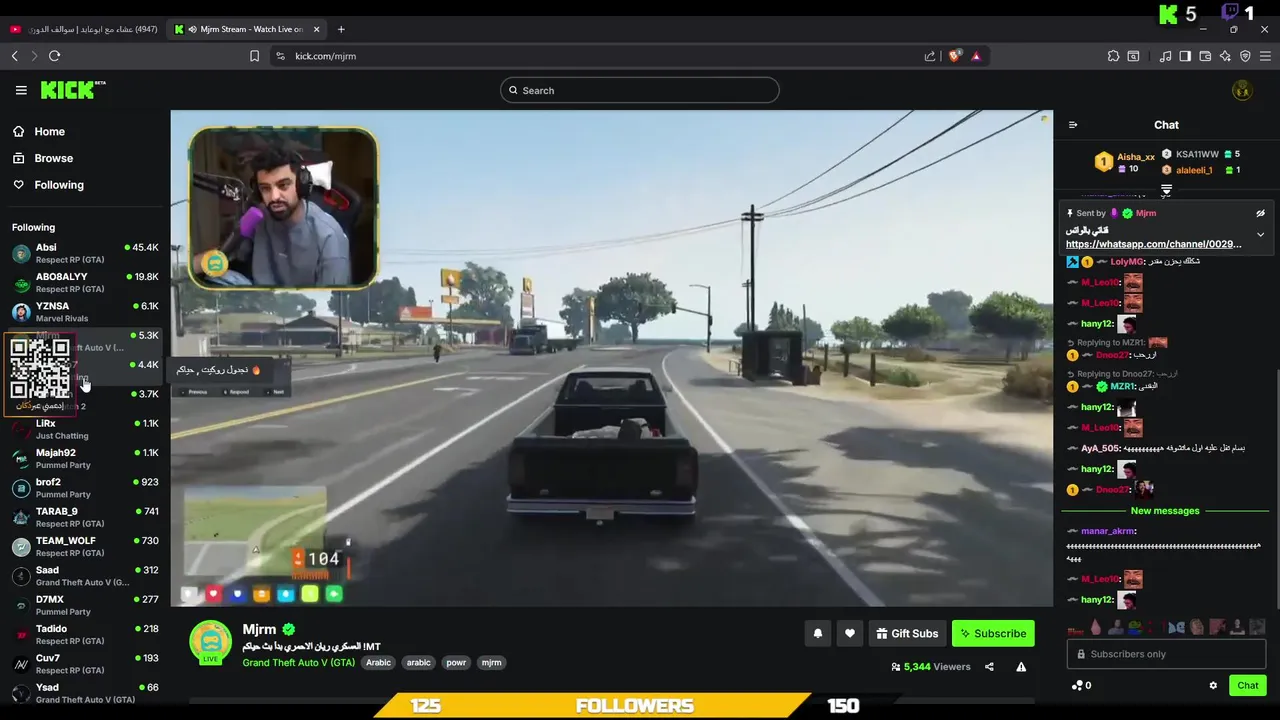
Task: Click the mjrm tag
Action: [x=491, y=662]
